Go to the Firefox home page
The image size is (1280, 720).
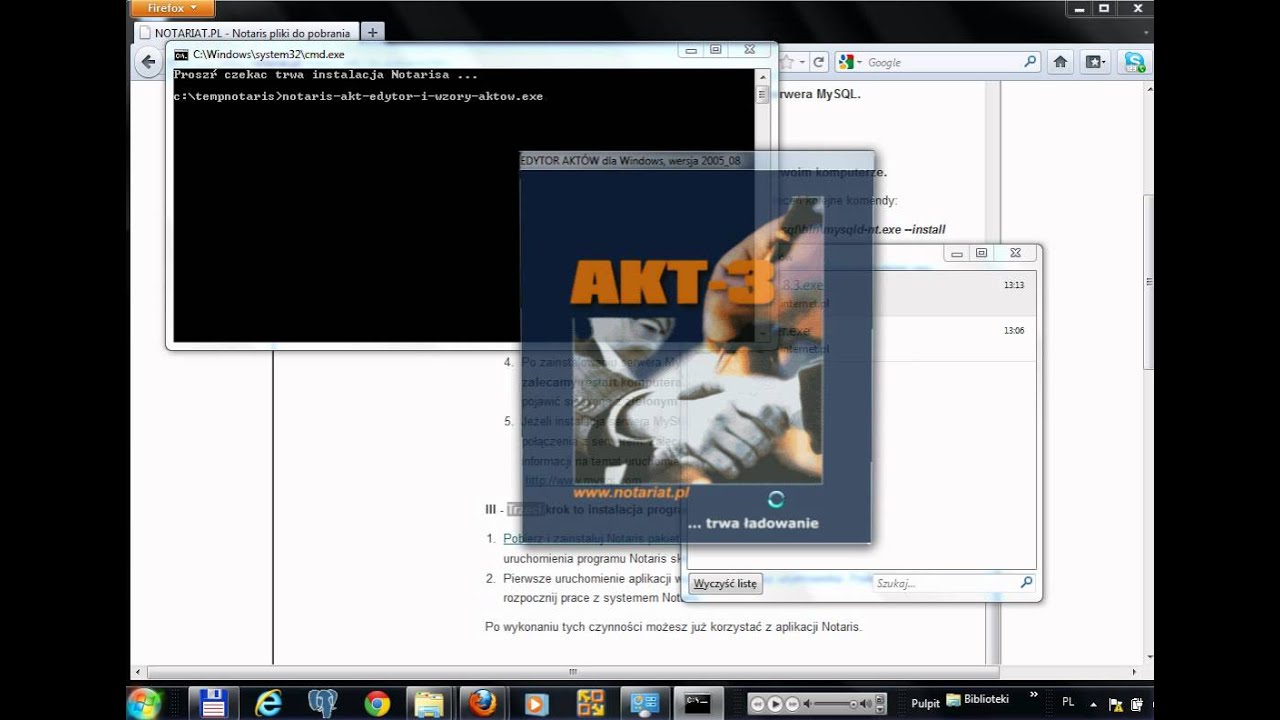click(1061, 62)
